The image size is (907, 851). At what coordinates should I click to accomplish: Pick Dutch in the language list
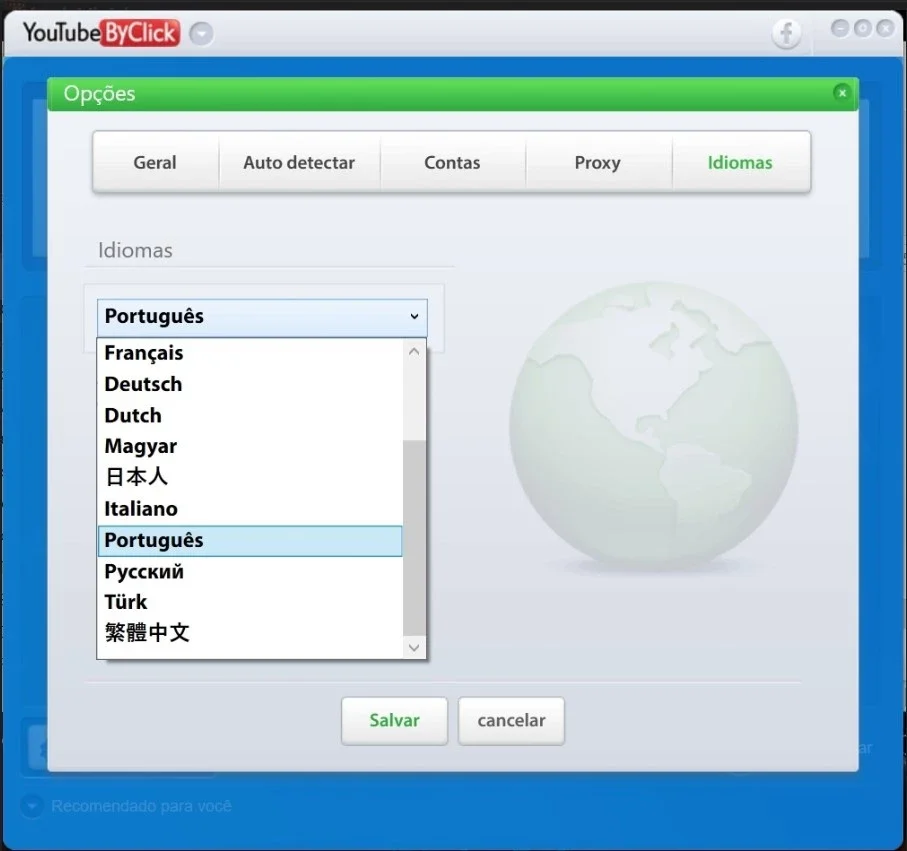click(250, 415)
